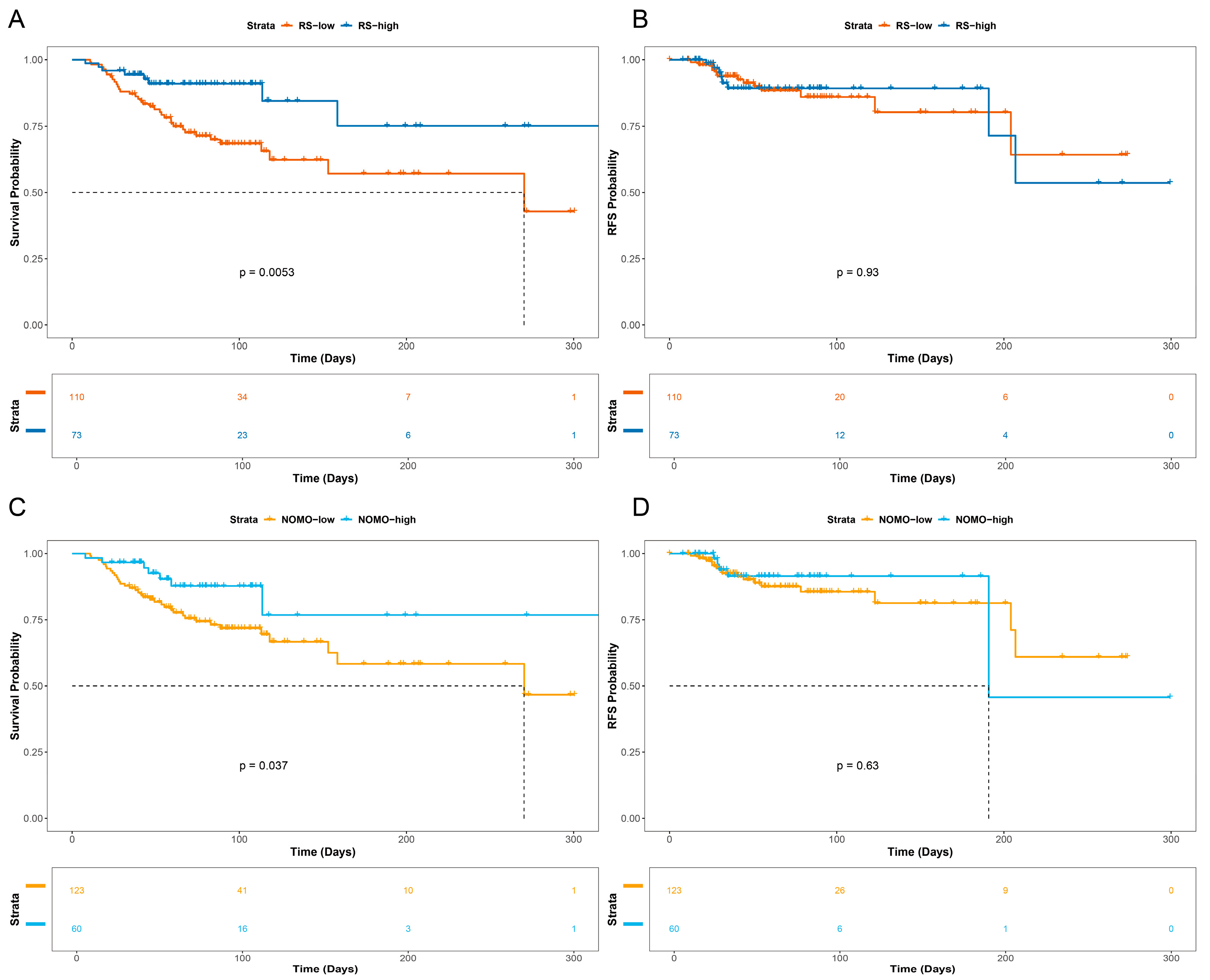1210x980 pixels.
Task: Select the p = 0.0053 annotation
Action: [x=267, y=273]
